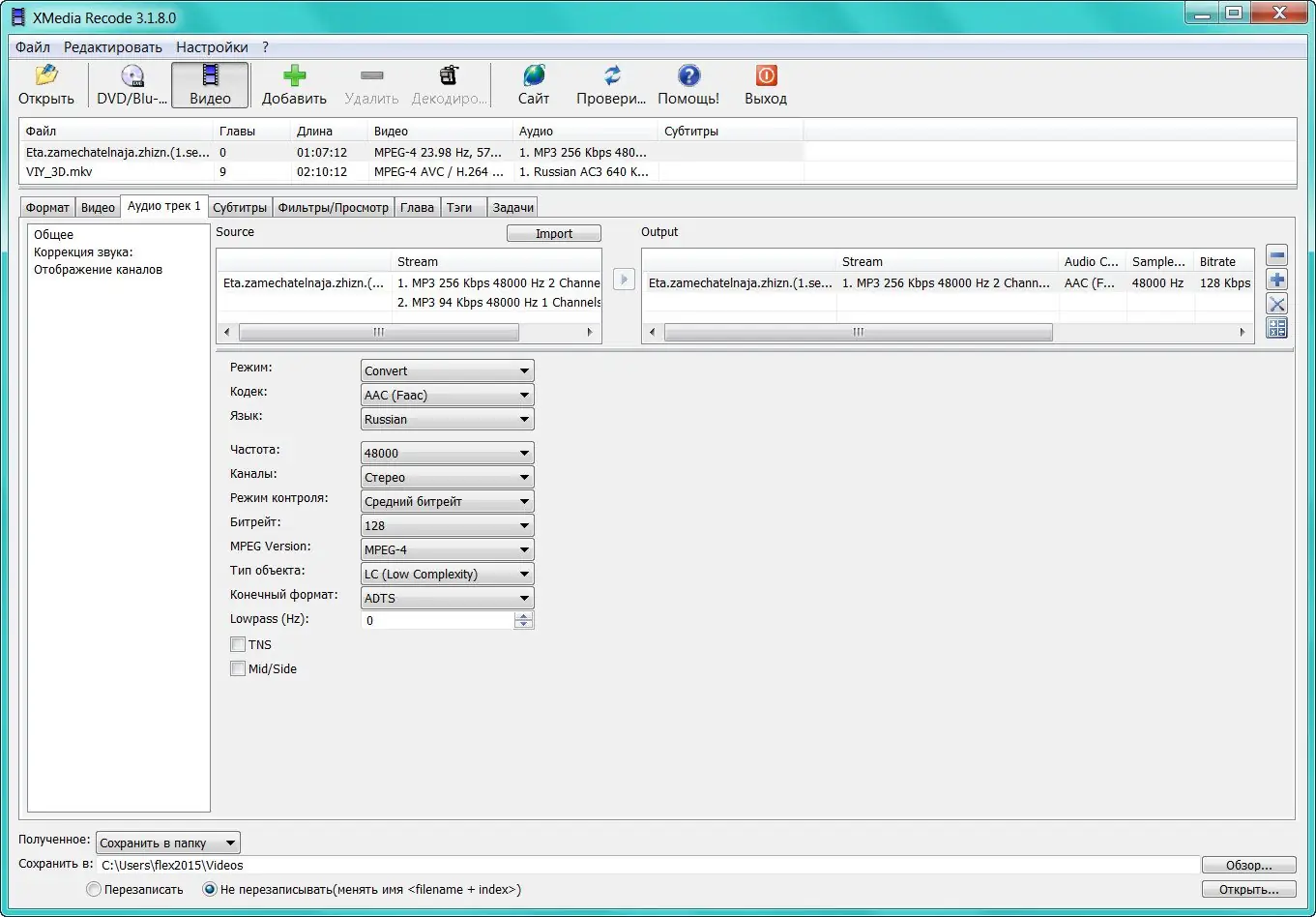Click the red Выход power icon
Image resolution: width=1316 pixels, height=917 pixels.
tap(766, 75)
